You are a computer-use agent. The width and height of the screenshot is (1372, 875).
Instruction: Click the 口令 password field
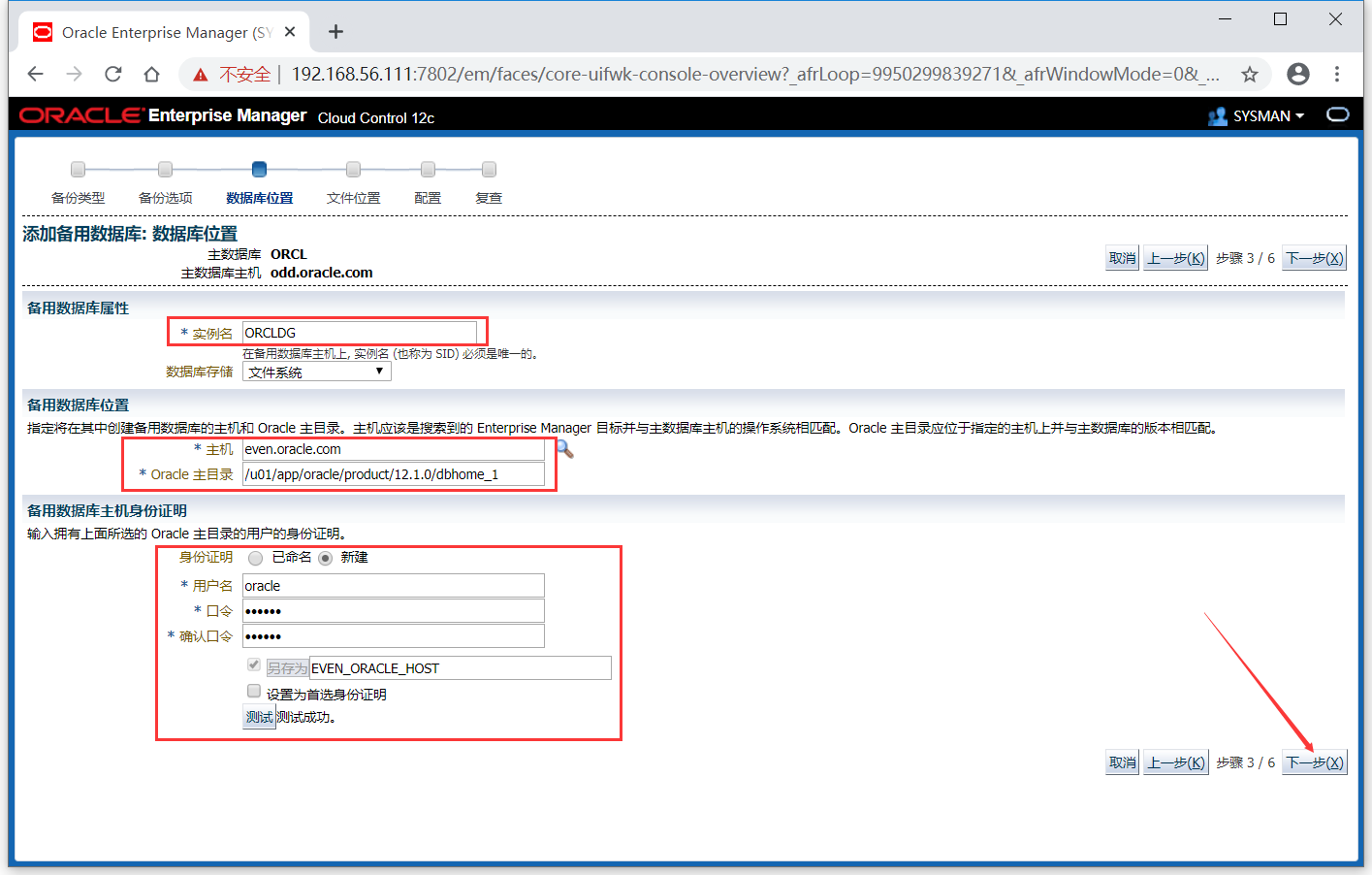(394, 611)
